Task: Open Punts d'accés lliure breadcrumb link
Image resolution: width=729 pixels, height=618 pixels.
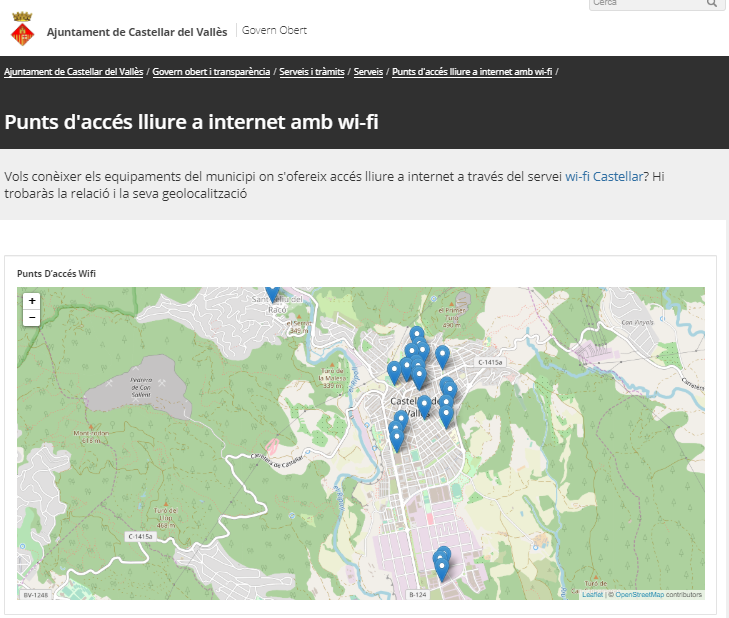Action: [472, 72]
